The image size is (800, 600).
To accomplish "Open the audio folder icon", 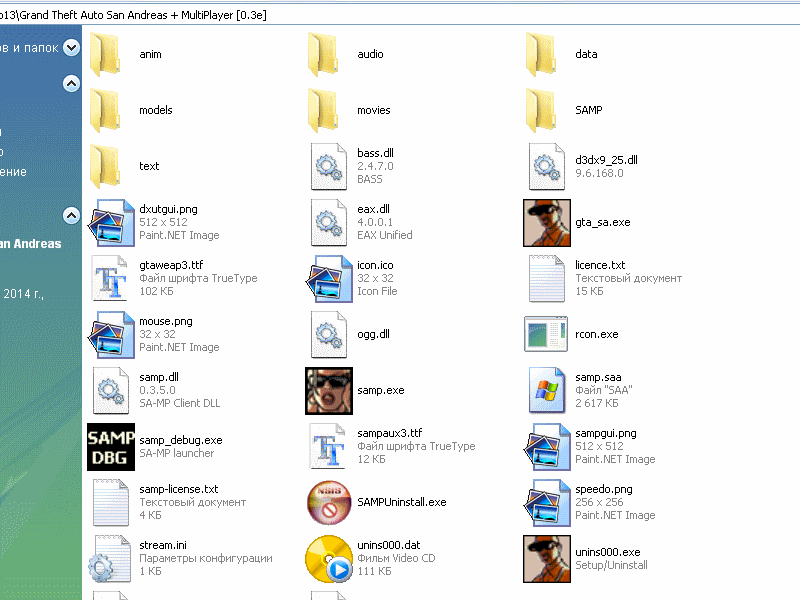I will [x=323, y=55].
